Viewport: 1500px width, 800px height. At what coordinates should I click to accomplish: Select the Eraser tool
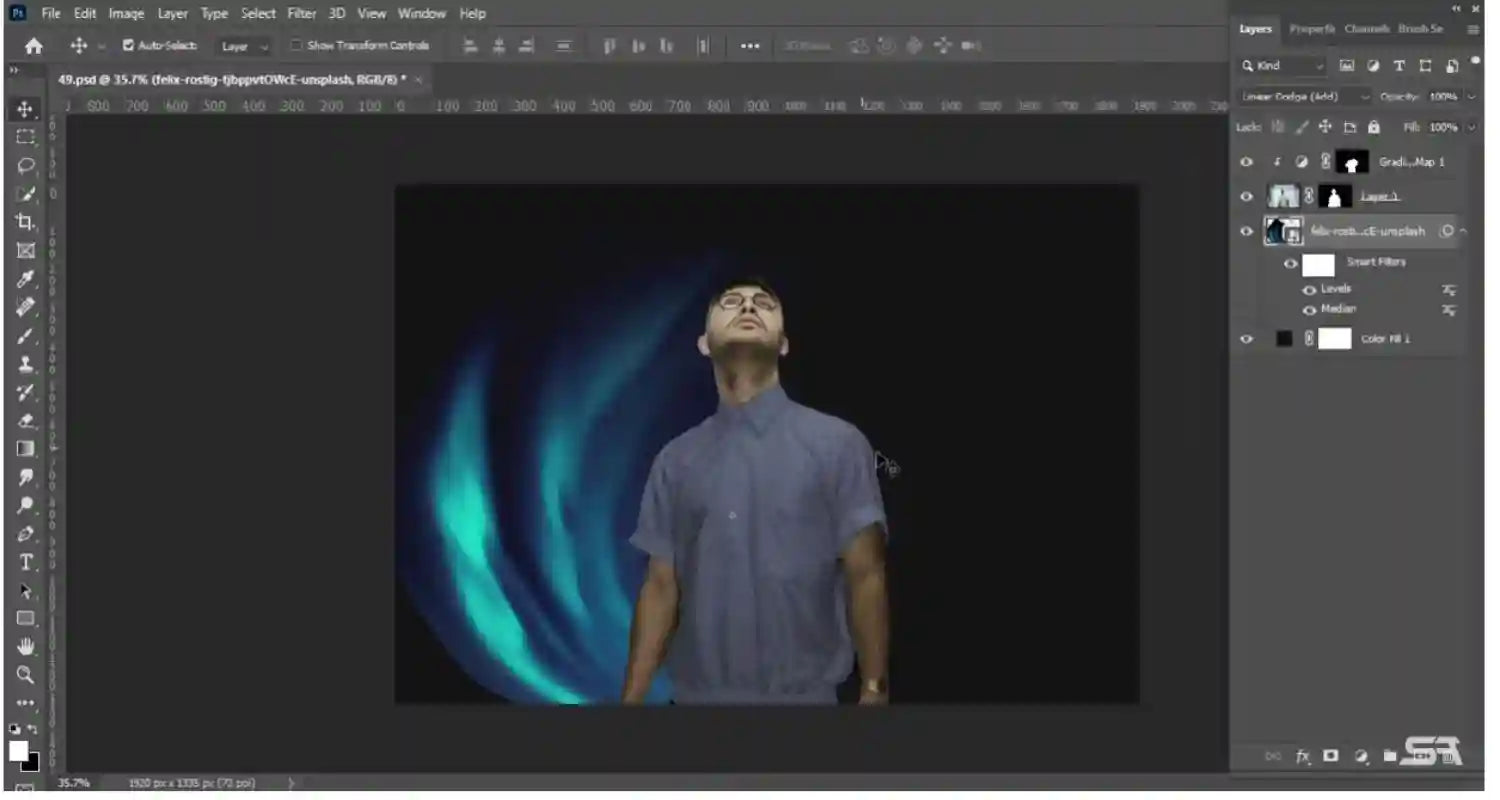coord(26,421)
